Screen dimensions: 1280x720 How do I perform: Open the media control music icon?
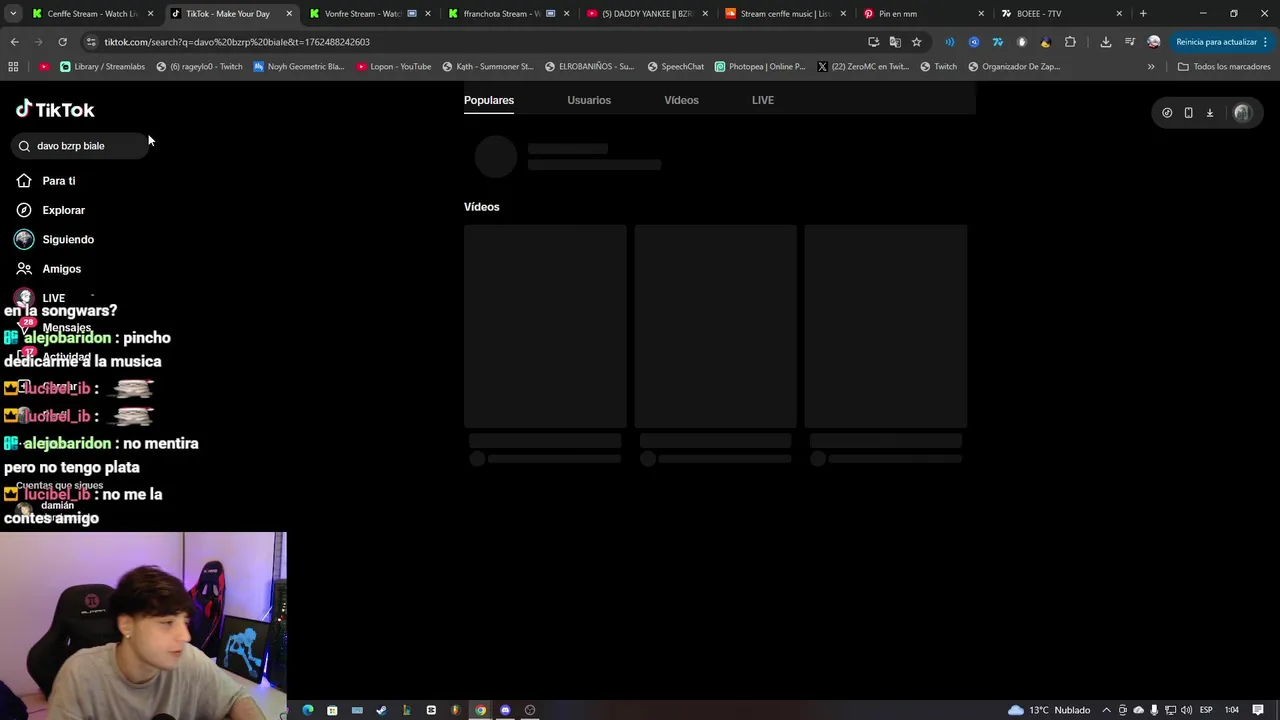pyautogui.click(x=1129, y=42)
